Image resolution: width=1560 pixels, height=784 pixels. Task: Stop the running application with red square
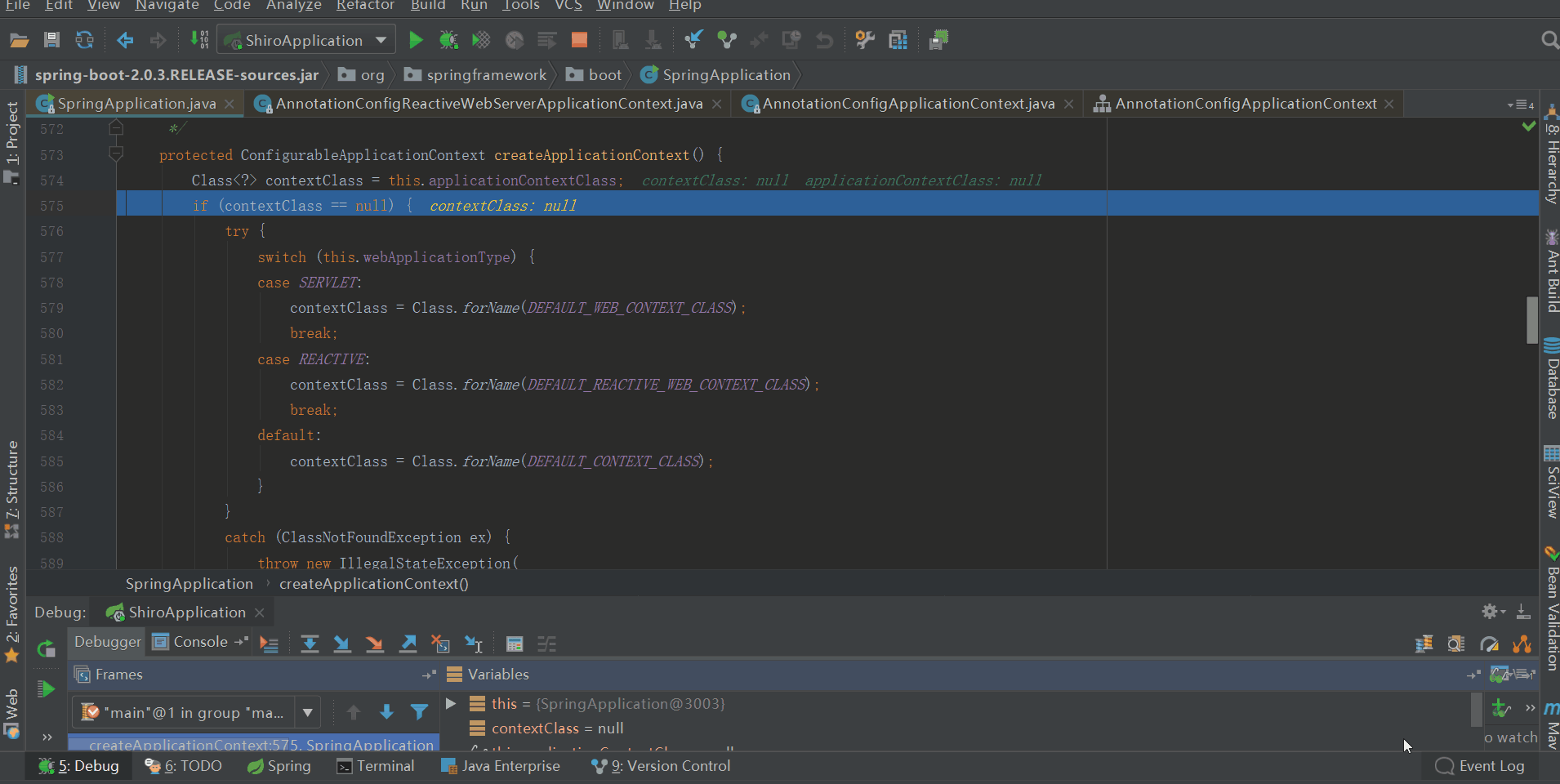click(579, 40)
